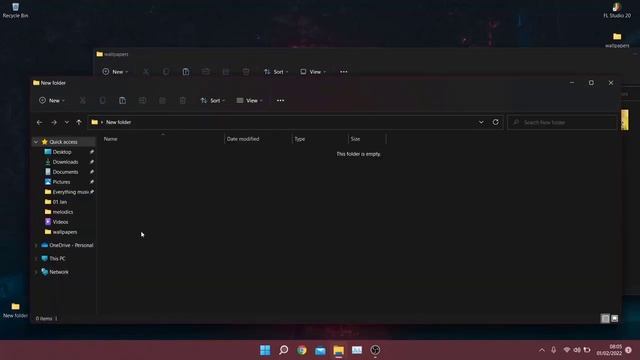Select the wallpapers folder in sidebar
The width and height of the screenshot is (640, 360).
coord(64,232)
